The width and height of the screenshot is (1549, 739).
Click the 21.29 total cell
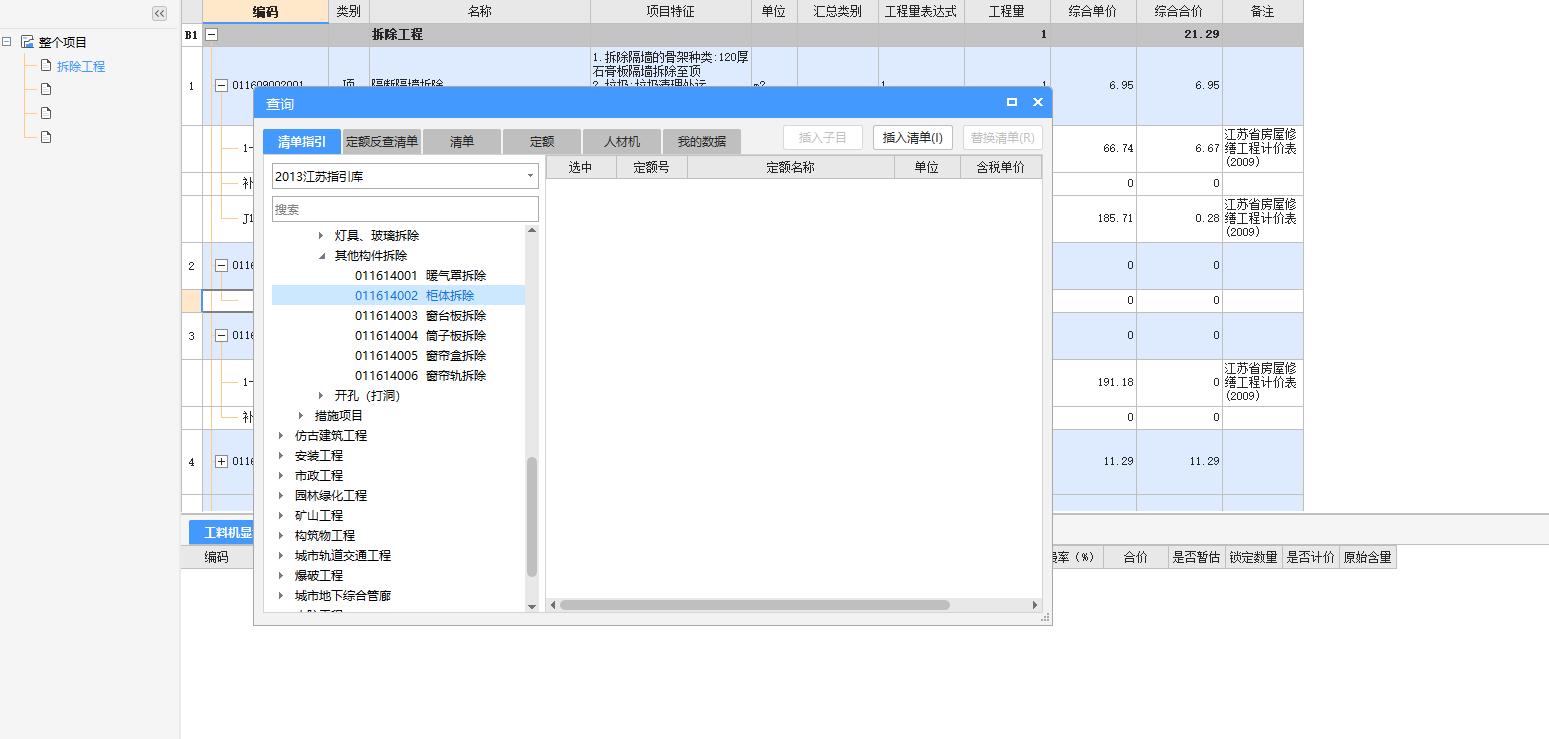click(x=1179, y=34)
